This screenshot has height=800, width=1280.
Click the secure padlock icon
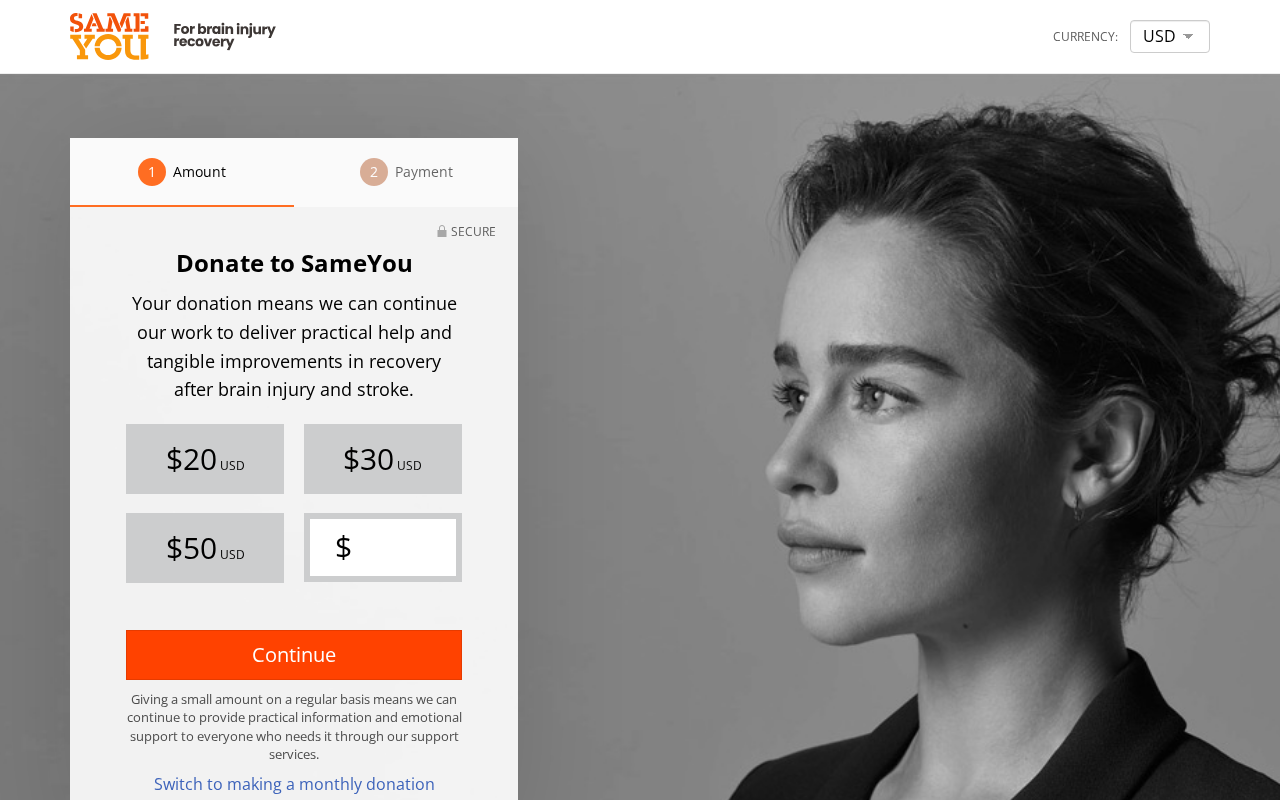pyautogui.click(x=442, y=231)
